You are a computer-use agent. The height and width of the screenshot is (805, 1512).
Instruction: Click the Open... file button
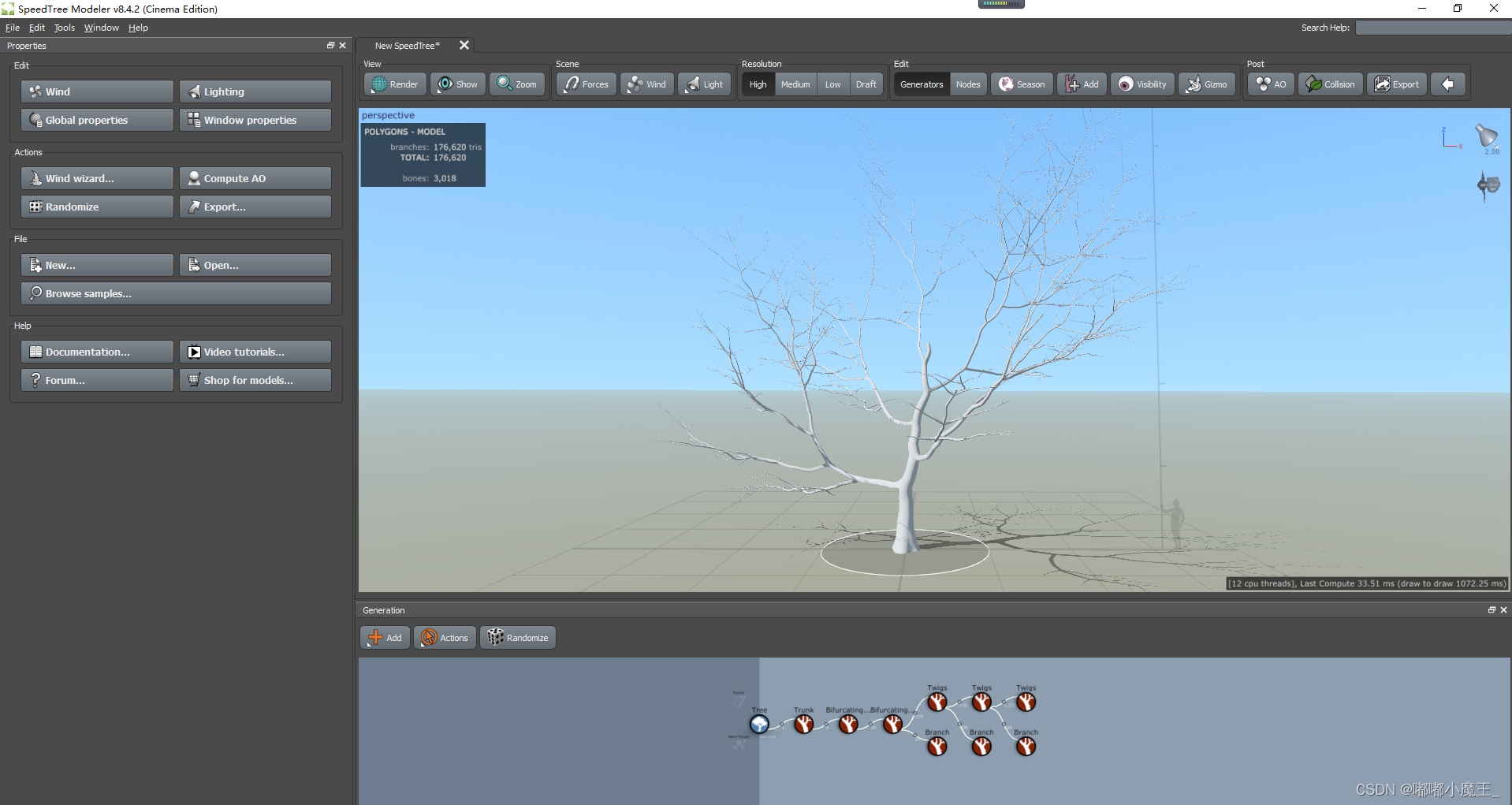click(x=255, y=265)
